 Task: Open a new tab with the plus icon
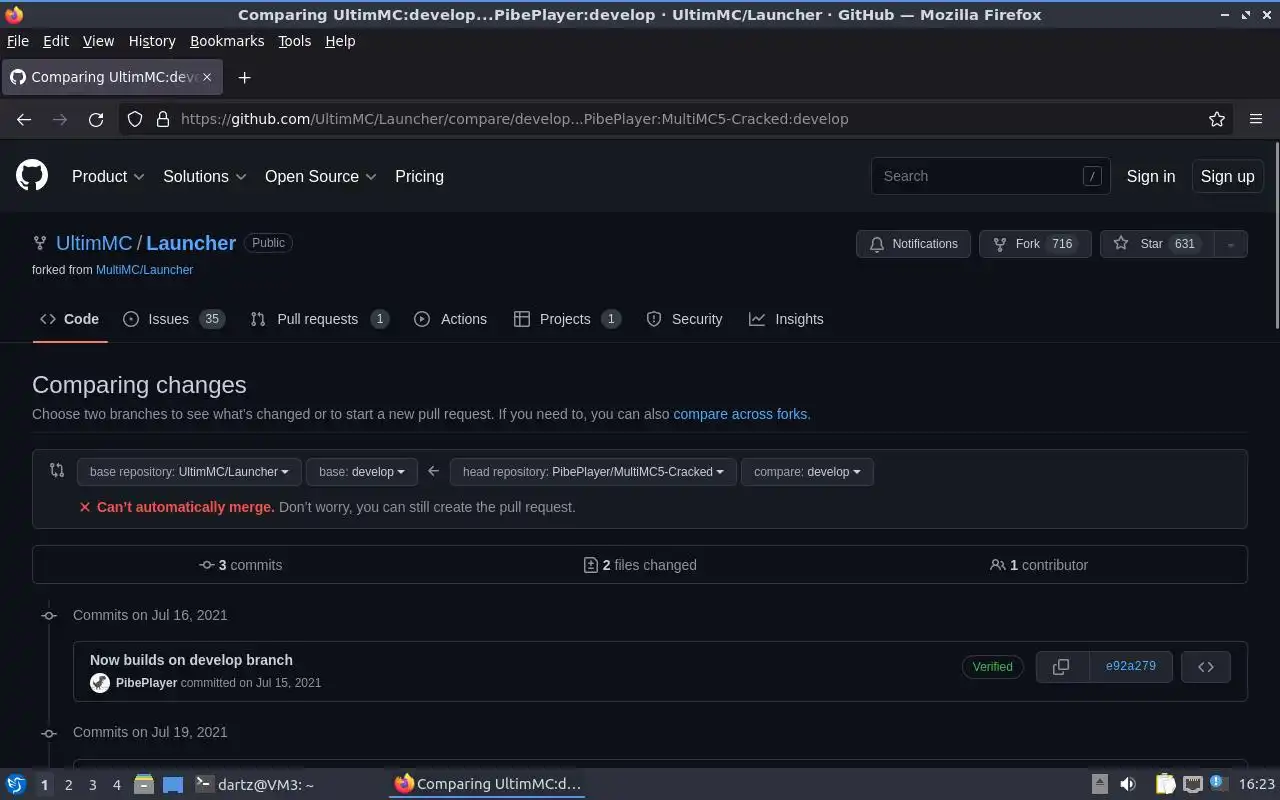coord(244,77)
